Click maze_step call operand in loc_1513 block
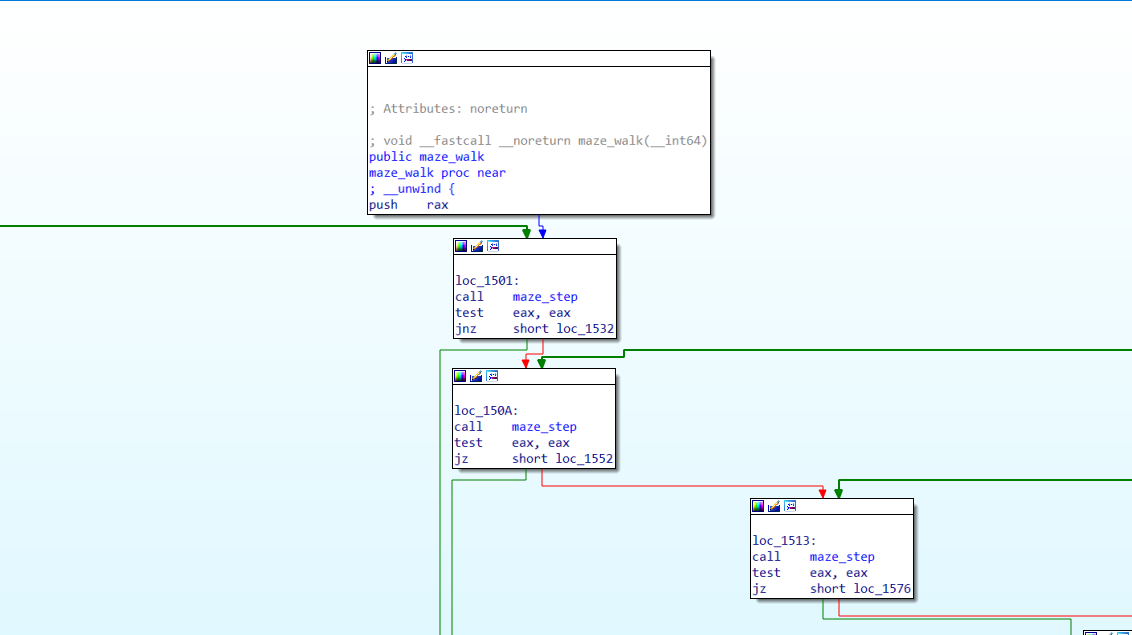The image size is (1132, 635). 842,557
